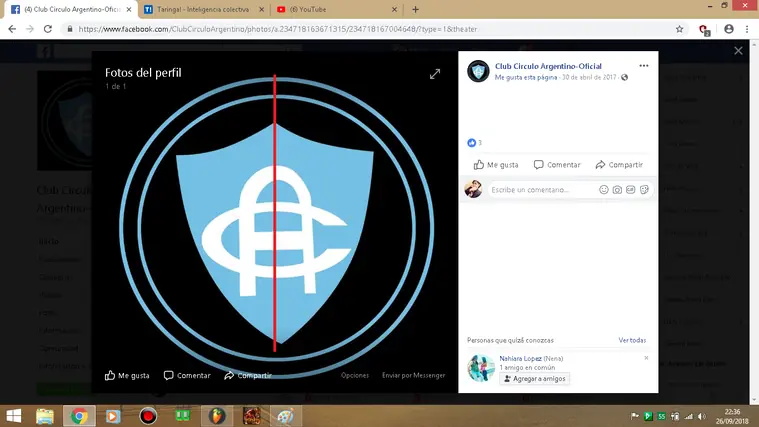This screenshot has width=759, height=427.
Task: Open the Club Circulo Argentino-Oficial page link
Action: (548, 66)
